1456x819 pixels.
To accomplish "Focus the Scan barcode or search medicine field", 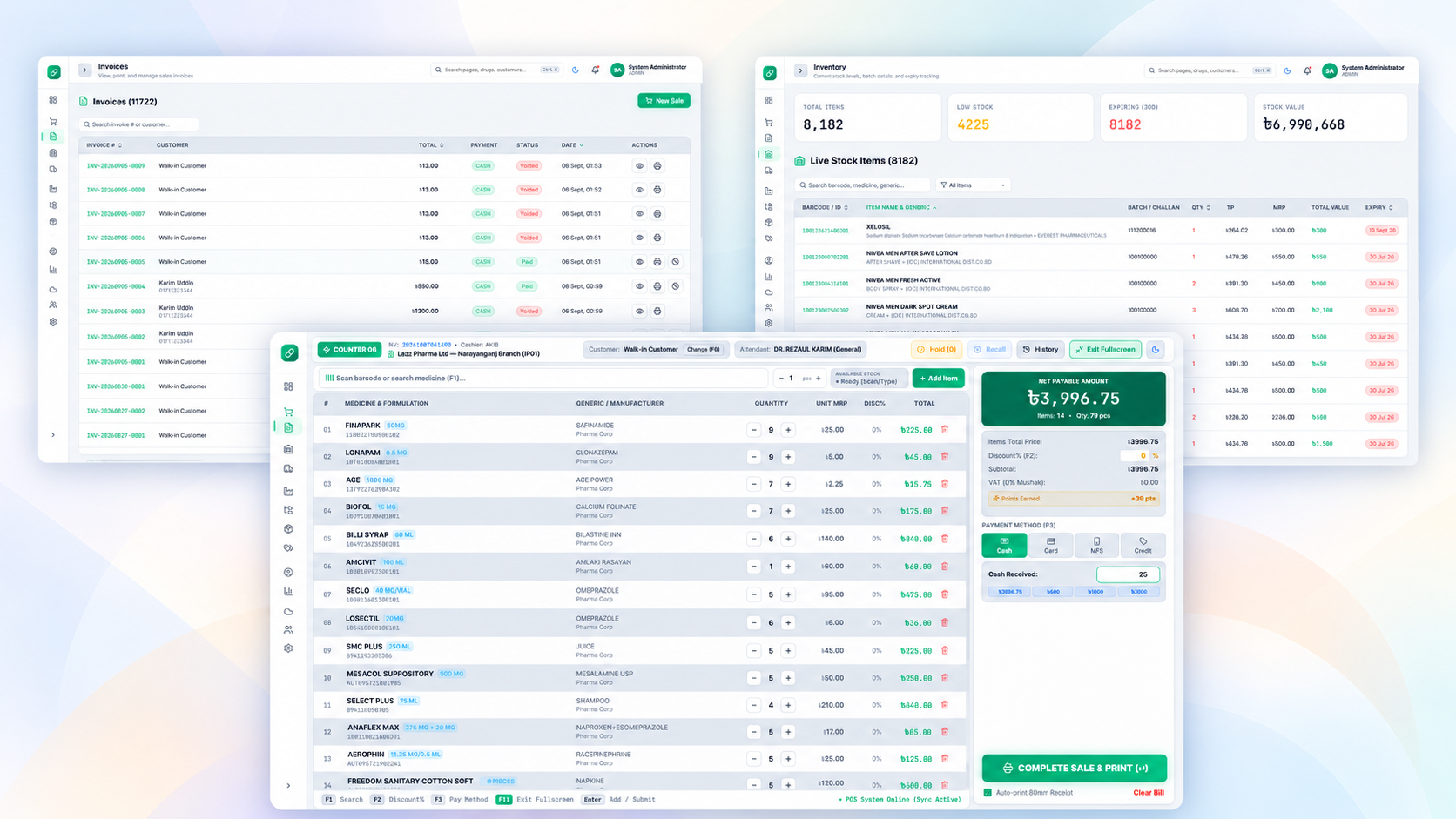I will (x=543, y=378).
